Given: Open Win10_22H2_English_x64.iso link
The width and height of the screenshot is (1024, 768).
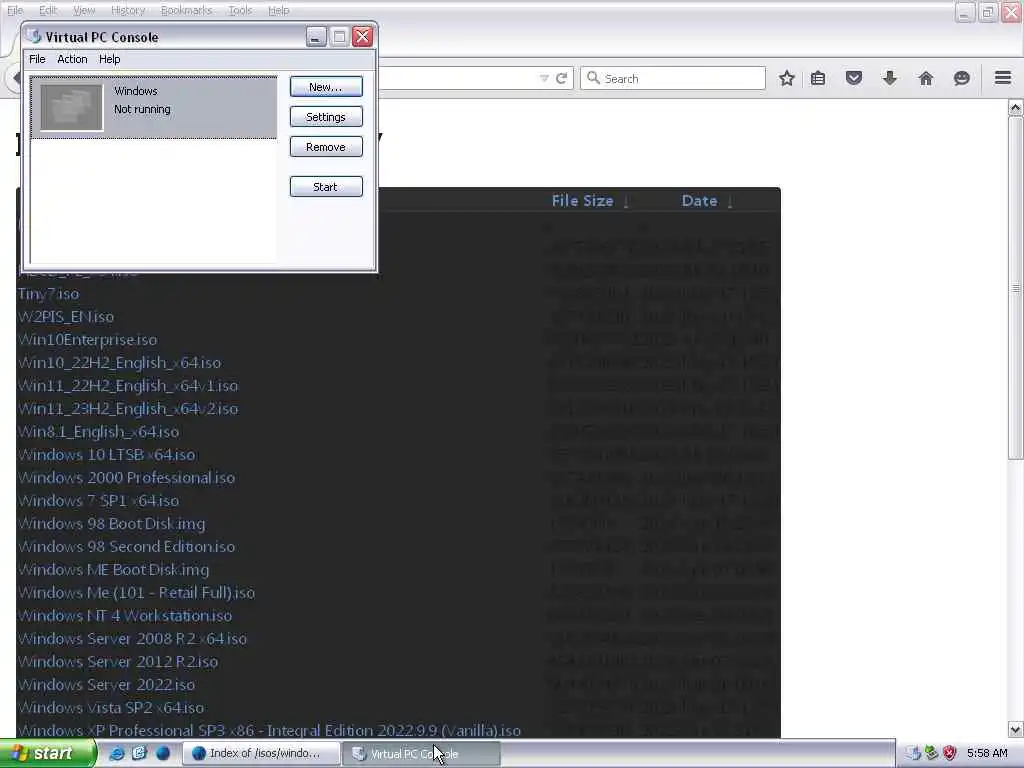Looking at the screenshot, I should click(x=120, y=362).
